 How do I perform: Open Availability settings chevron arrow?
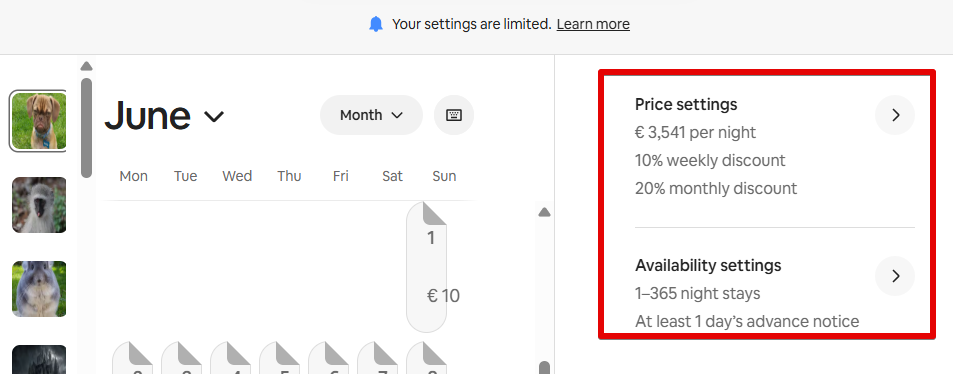coord(895,276)
